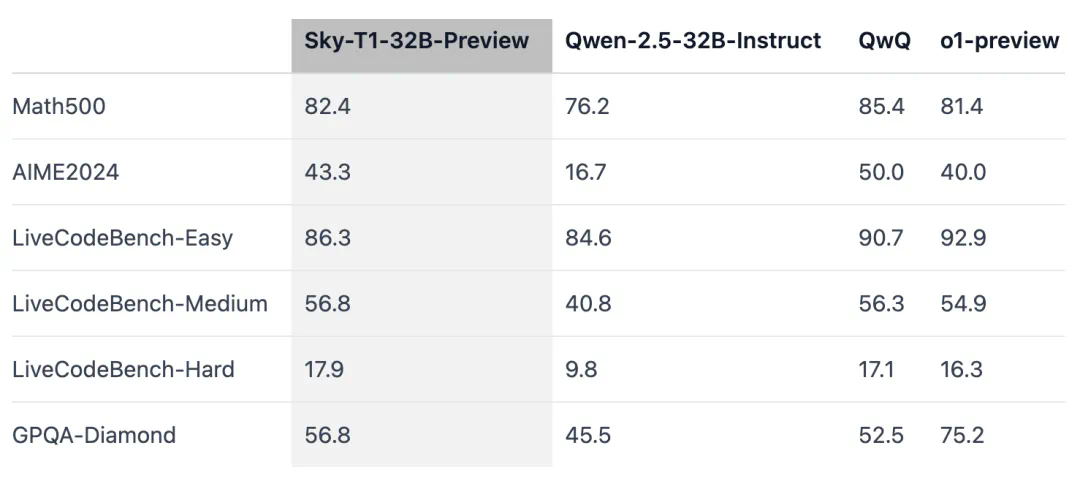Click the 75.2 GPQA-Diamond o1-preview score
Viewport: 1080px width, 478px height.
[x=962, y=436]
